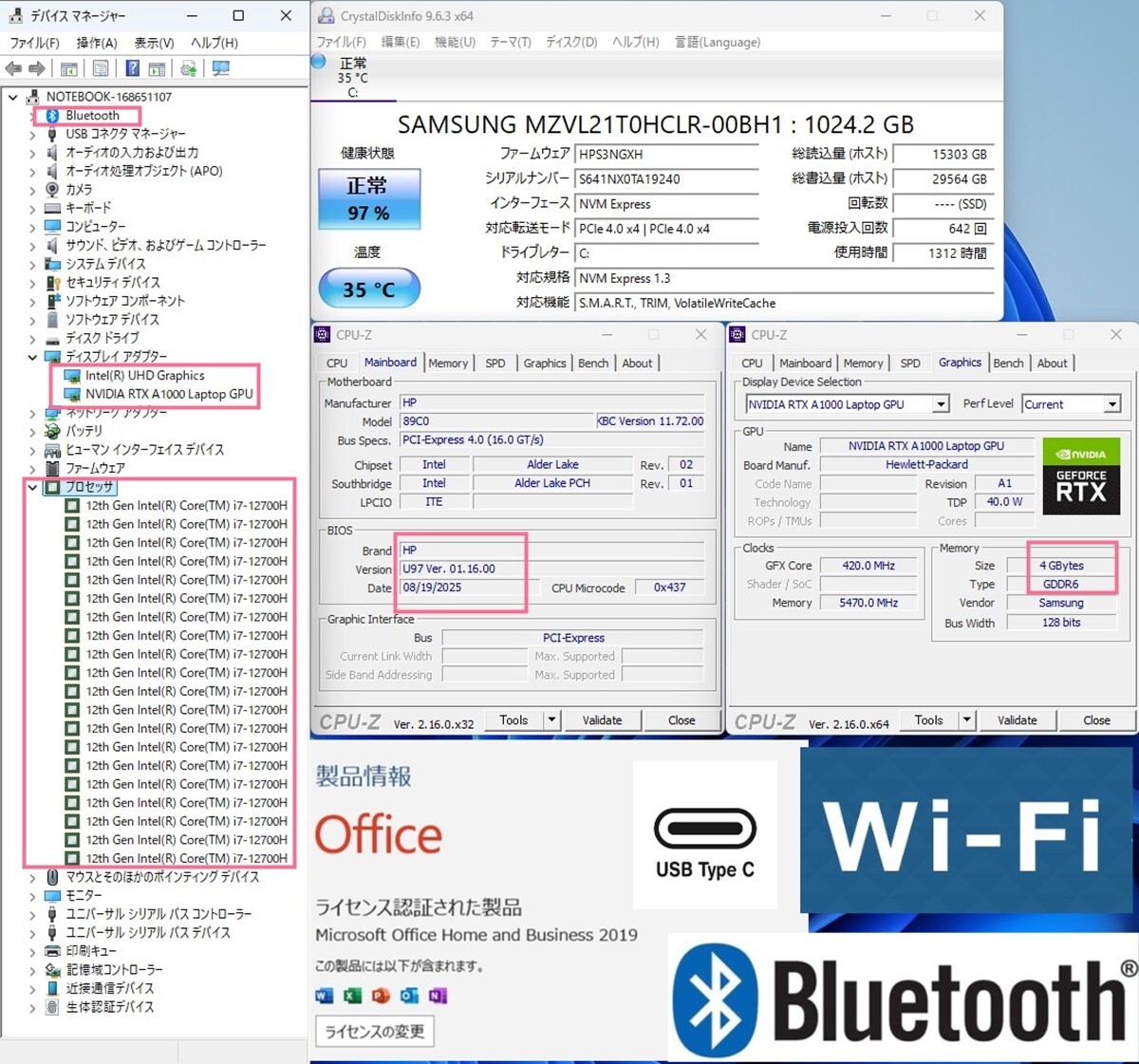Click the Excel icon under Office products
The width and height of the screenshot is (1139, 1064).
coord(352,996)
